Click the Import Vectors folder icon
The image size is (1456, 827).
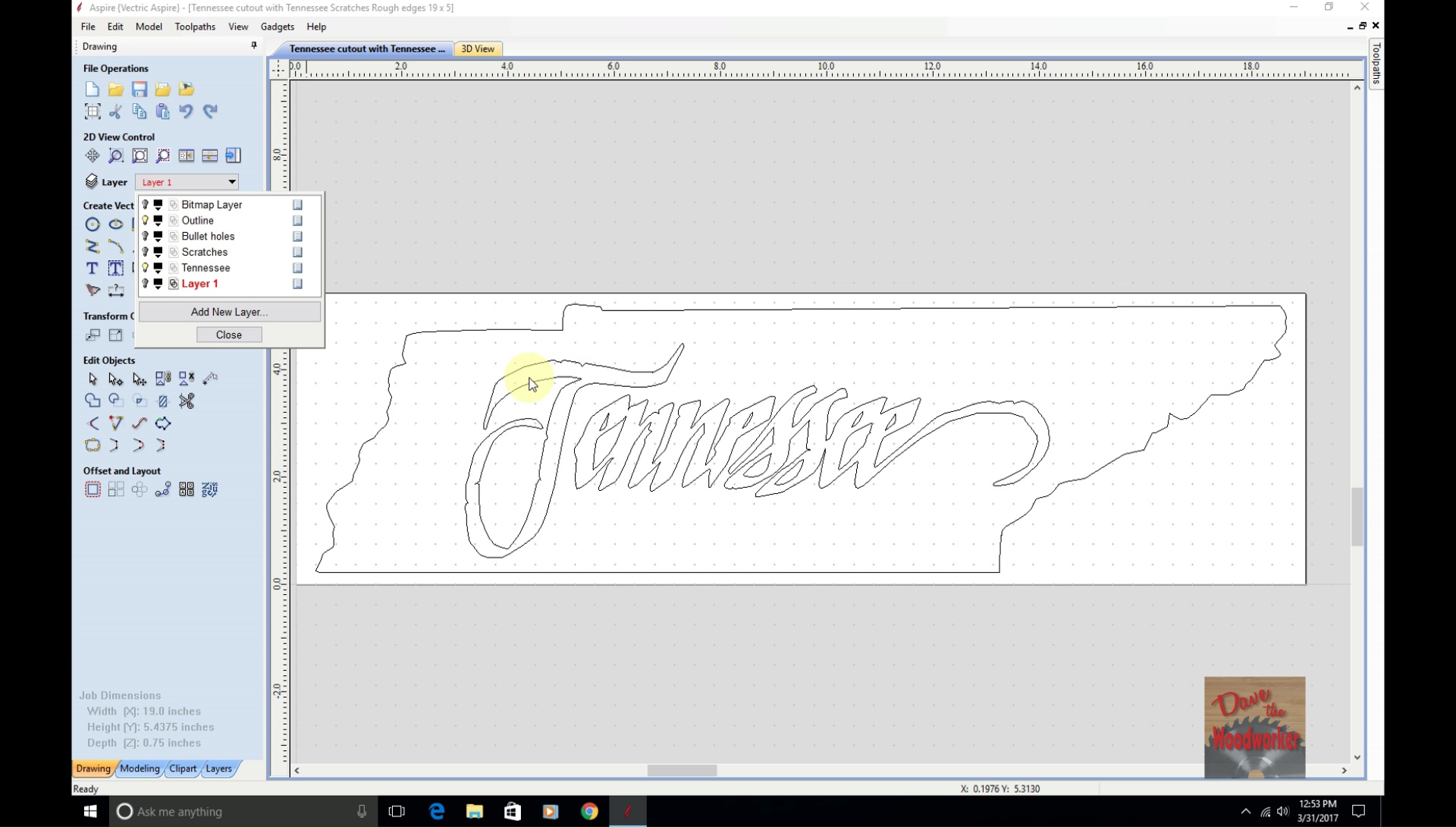163,90
